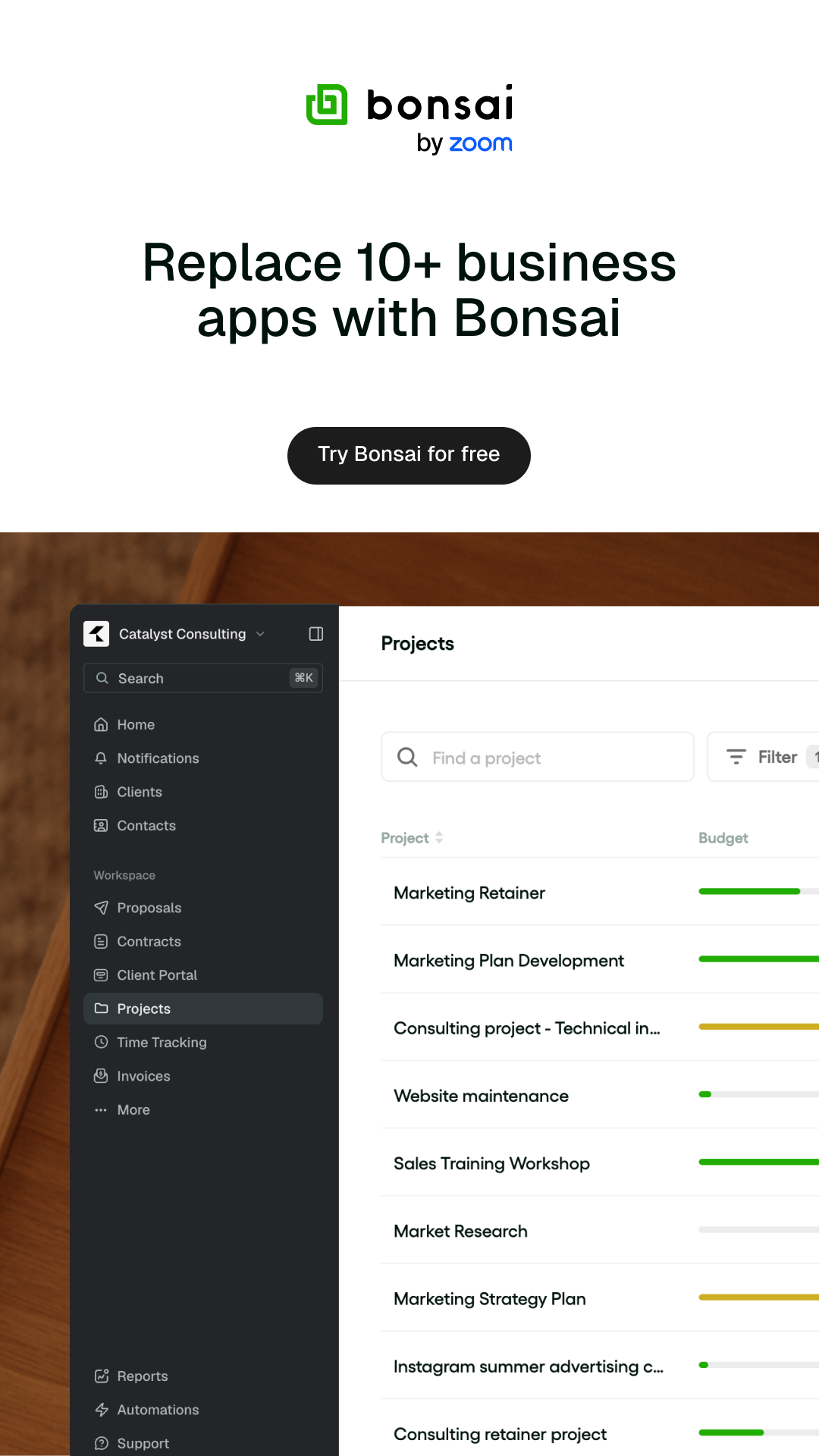Open Consulting project - Technical row
The image size is (819, 1456).
pyautogui.click(x=600, y=1028)
